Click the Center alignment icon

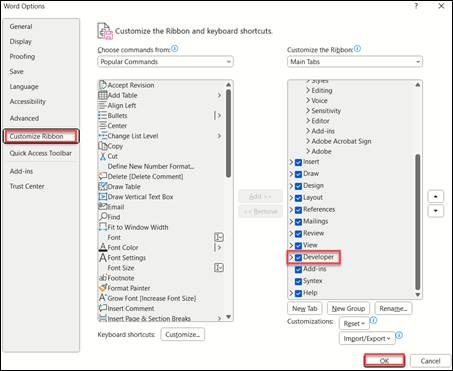103,126
